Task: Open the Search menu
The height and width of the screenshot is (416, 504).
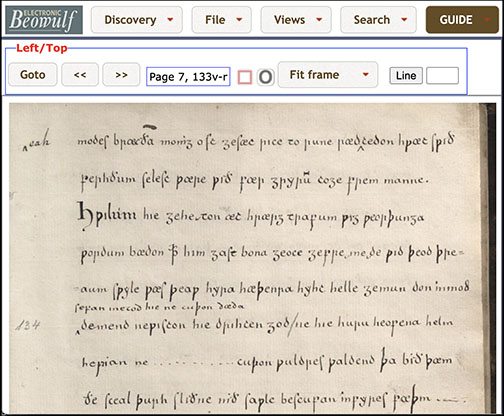Action: [378, 20]
